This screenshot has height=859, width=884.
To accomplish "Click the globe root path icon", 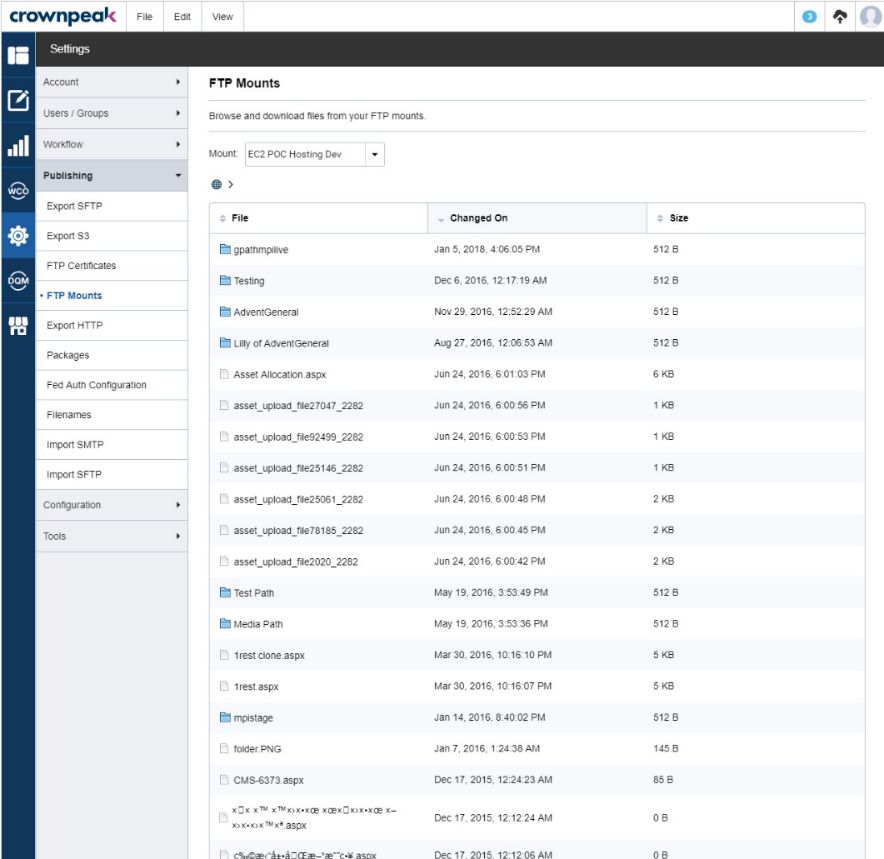I will click(x=216, y=185).
